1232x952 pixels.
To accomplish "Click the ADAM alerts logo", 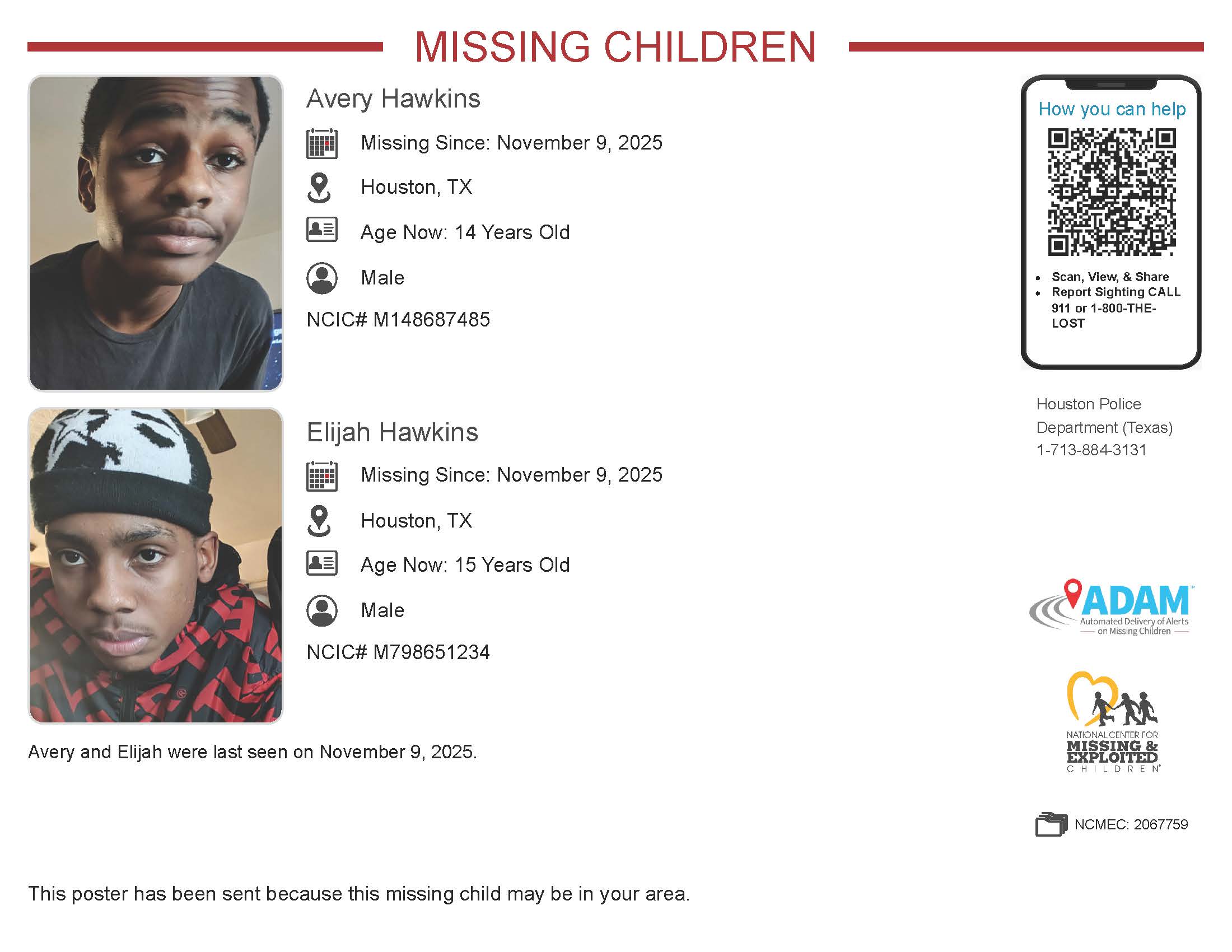I will pos(1109,608).
